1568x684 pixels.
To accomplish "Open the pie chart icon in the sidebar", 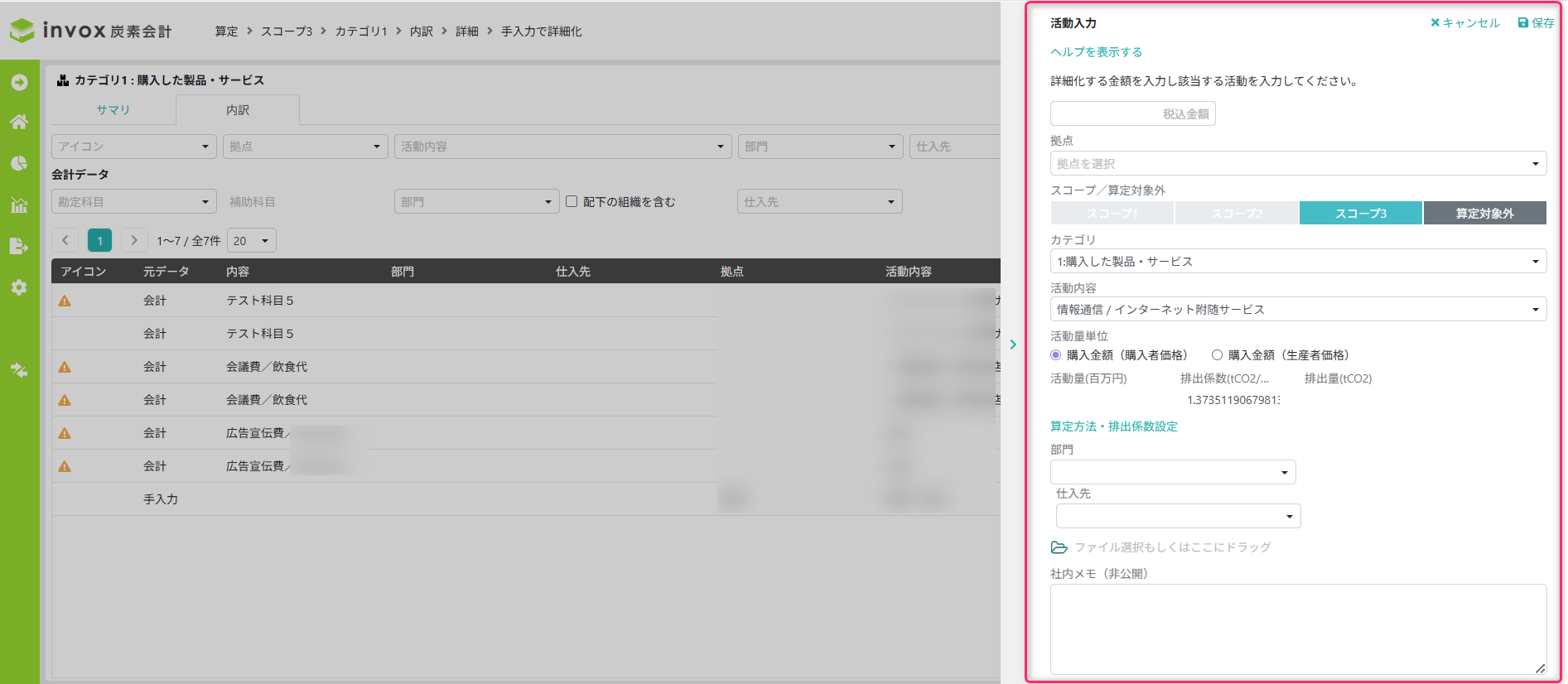I will 19,163.
